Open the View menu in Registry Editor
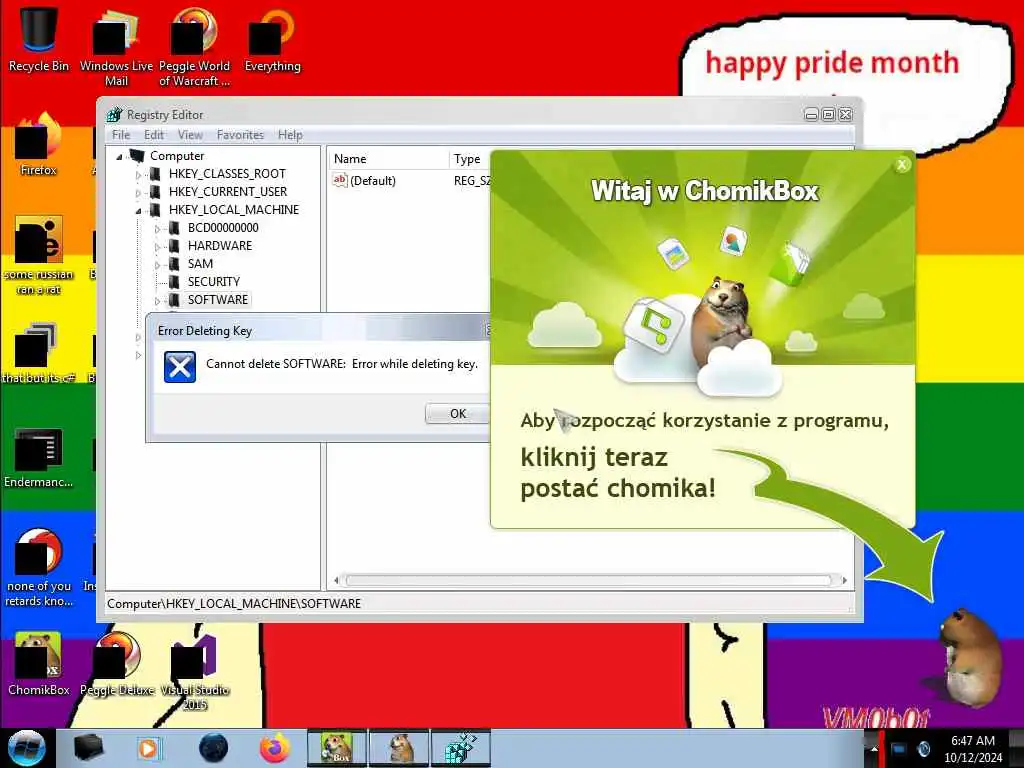The height and width of the screenshot is (768, 1024). pyautogui.click(x=190, y=135)
